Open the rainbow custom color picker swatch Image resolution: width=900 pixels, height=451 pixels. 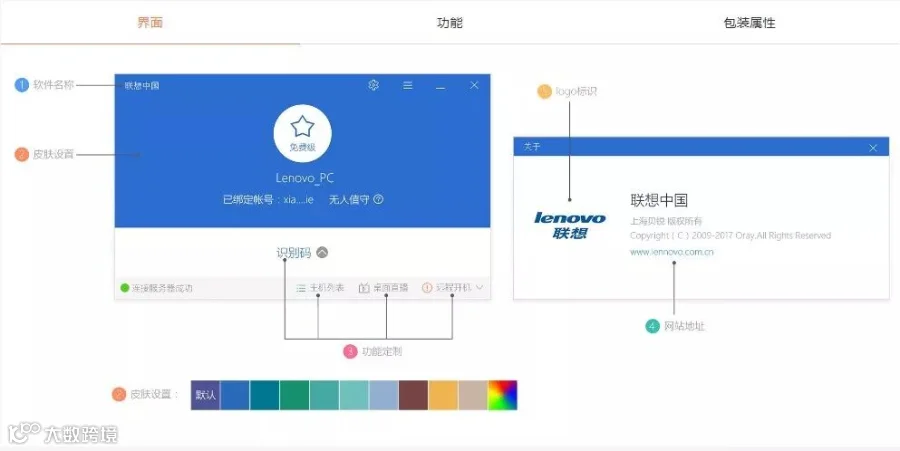(x=503, y=395)
